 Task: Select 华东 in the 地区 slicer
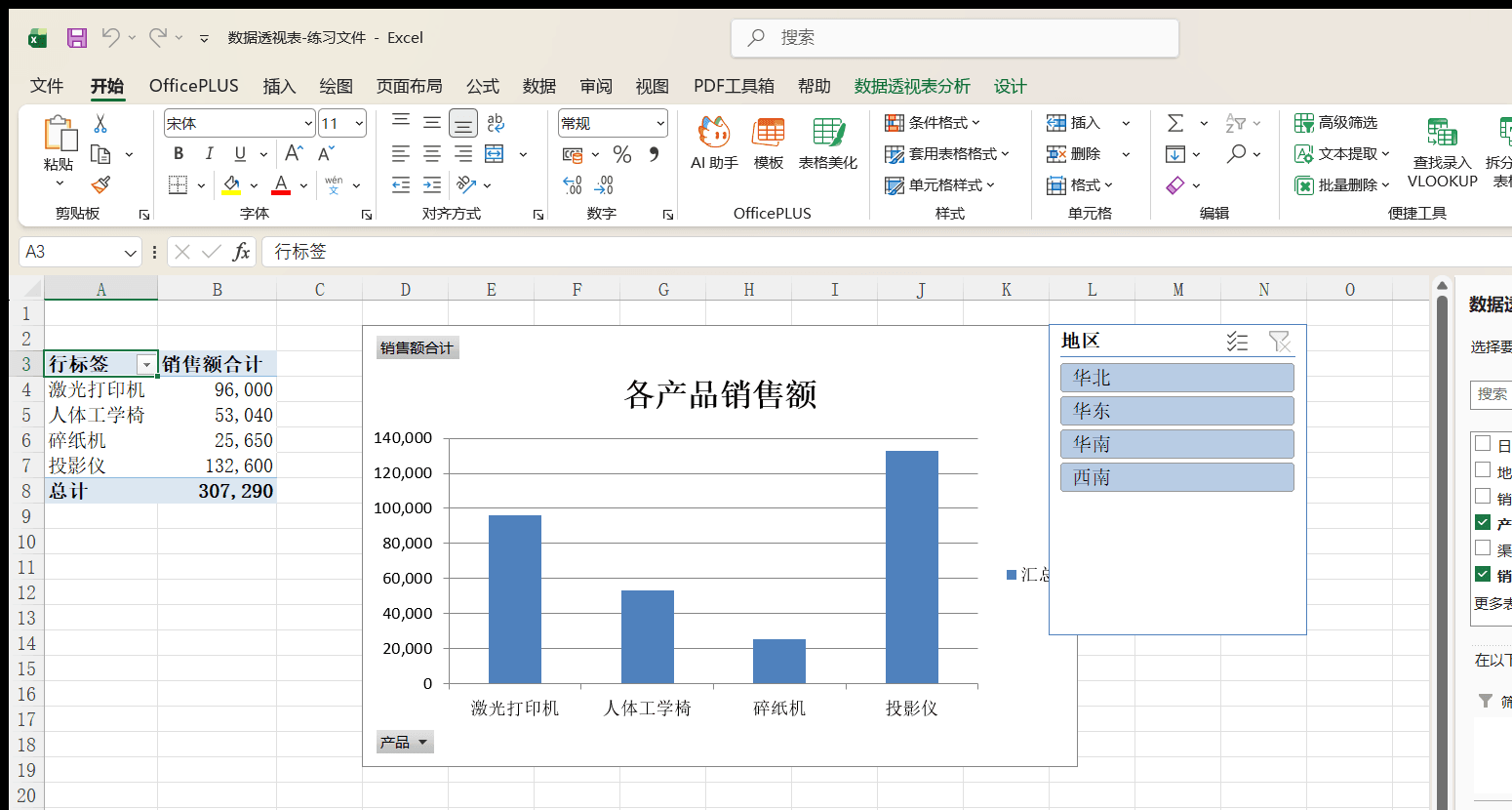(x=1177, y=411)
